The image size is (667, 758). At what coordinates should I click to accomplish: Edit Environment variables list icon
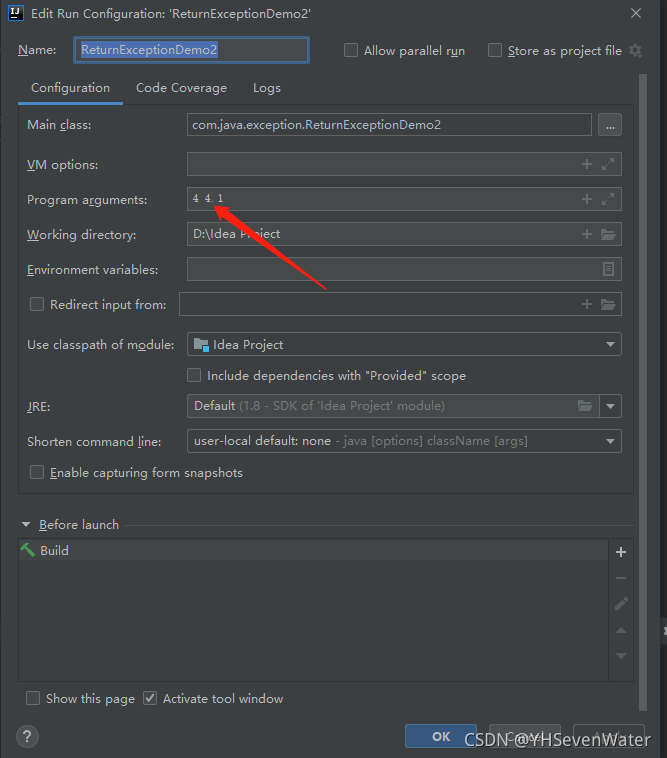[x=609, y=269]
